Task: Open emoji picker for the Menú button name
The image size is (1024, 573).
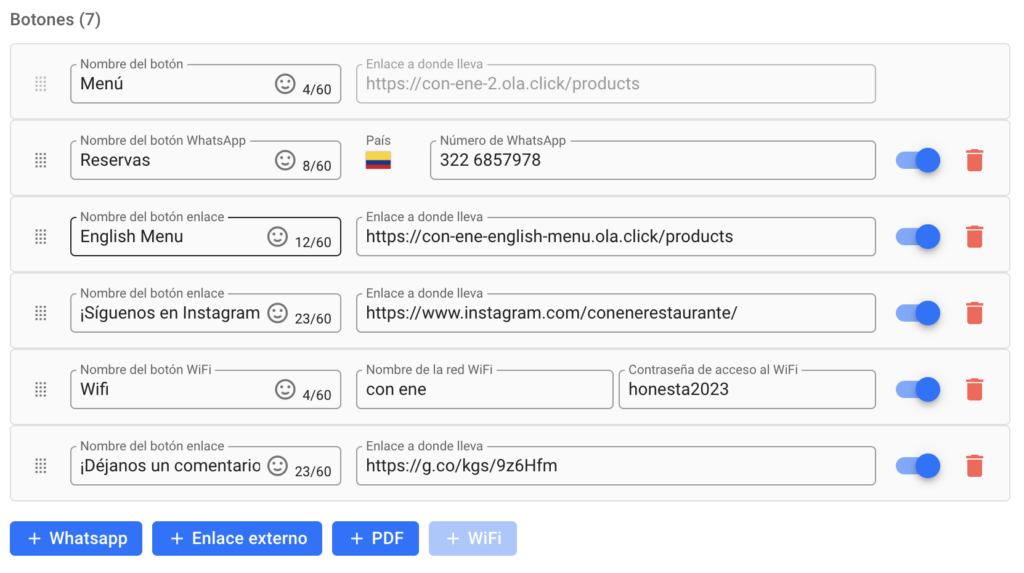Action: [285, 84]
